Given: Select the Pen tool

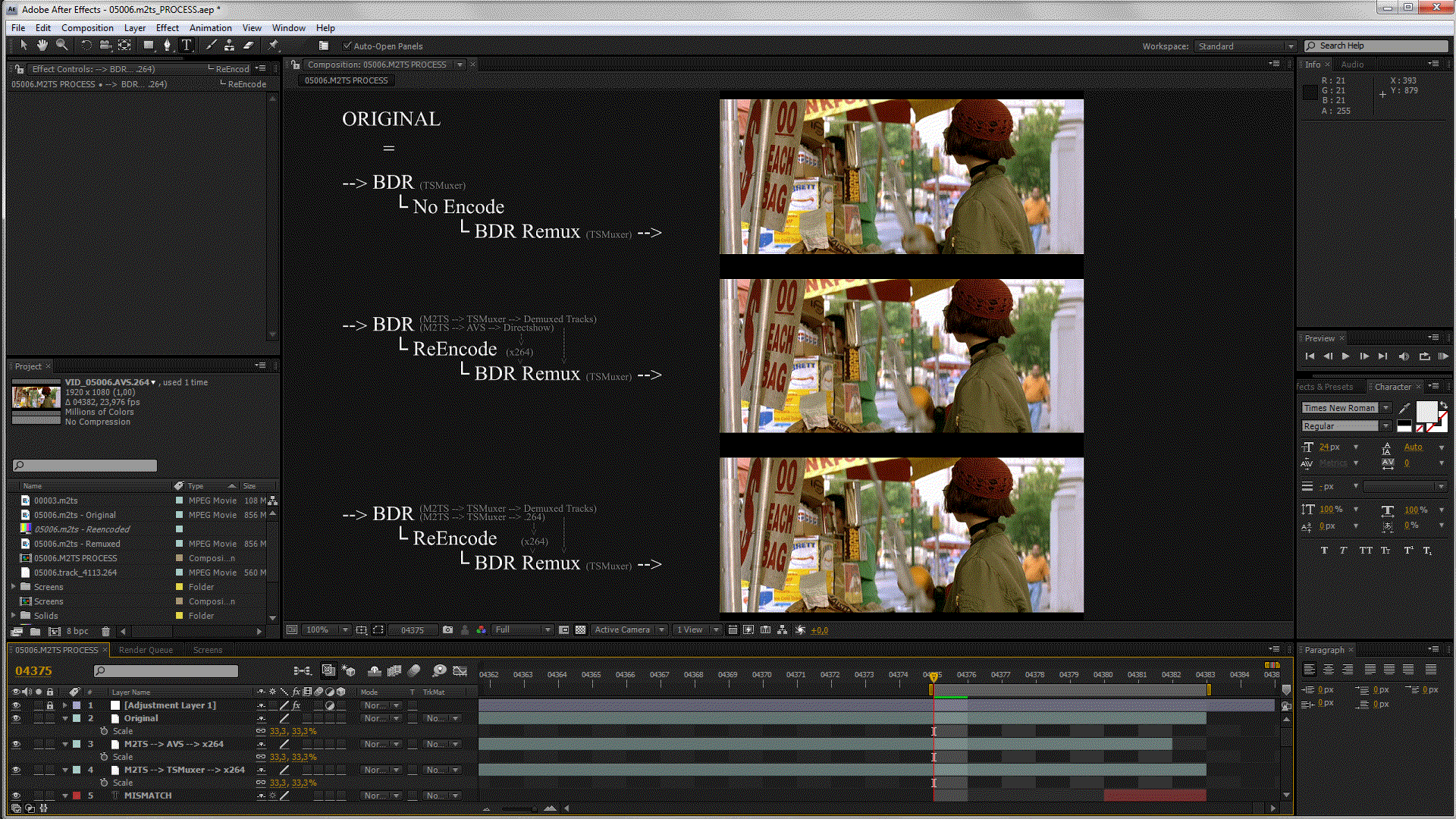Looking at the screenshot, I should pyautogui.click(x=168, y=45).
